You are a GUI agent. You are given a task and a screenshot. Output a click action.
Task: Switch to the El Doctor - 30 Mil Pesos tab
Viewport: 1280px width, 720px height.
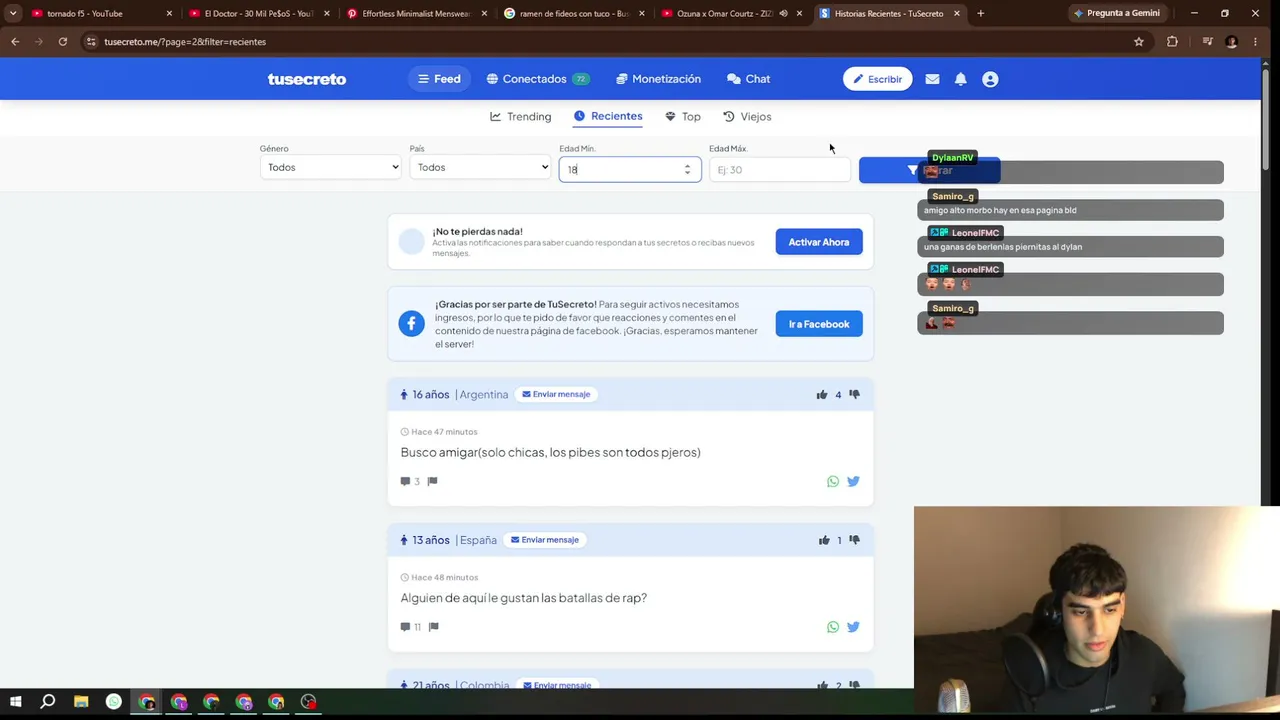(258, 13)
